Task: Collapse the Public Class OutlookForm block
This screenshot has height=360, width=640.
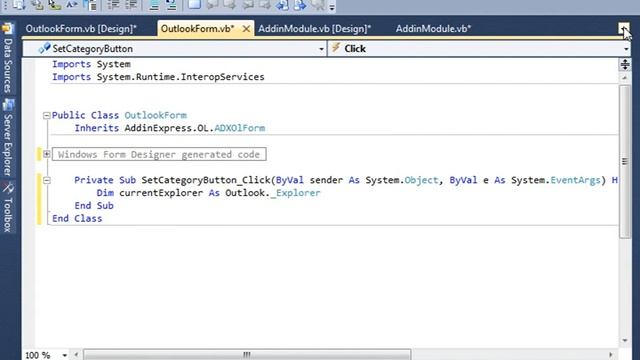Action: coord(47,116)
